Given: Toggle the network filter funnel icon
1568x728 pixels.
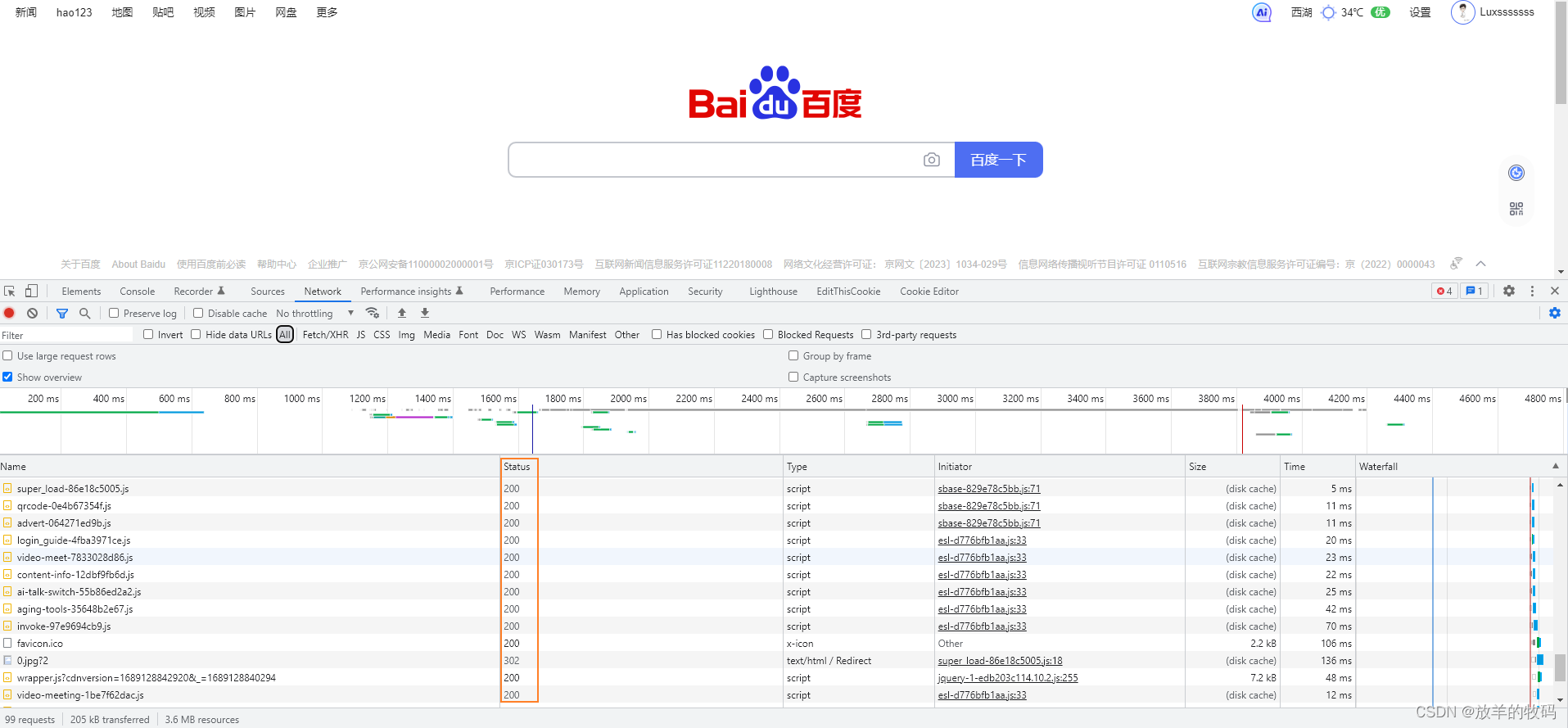Looking at the screenshot, I should (x=62, y=313).
